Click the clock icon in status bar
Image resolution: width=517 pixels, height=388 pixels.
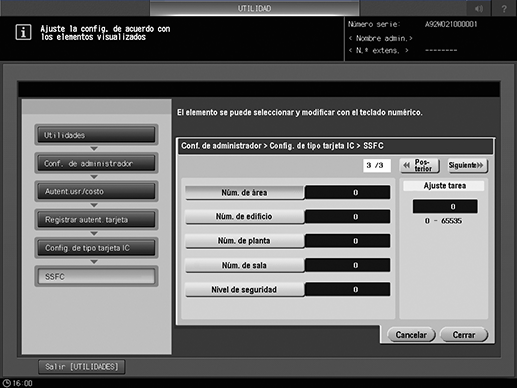click(6, 383)
